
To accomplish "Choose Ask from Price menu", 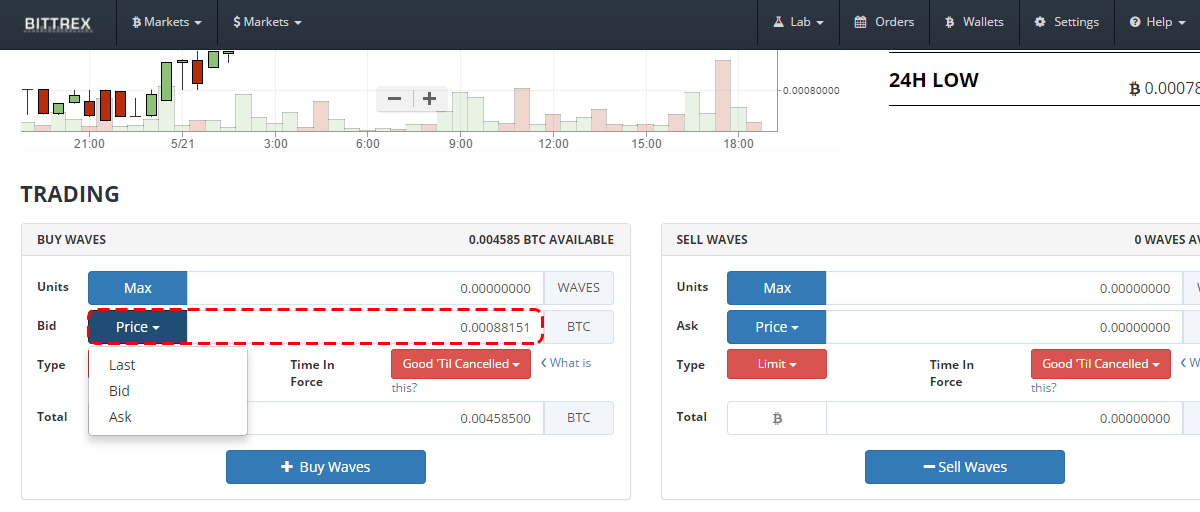I will [x=120, y=417].
